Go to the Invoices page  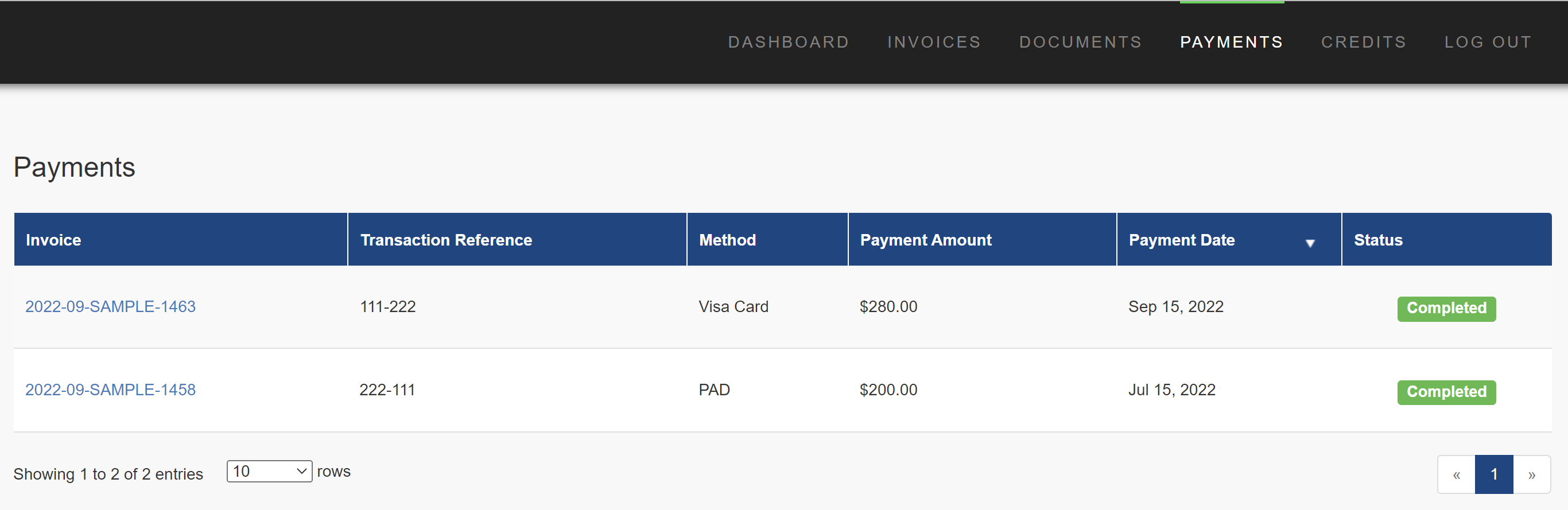[934, 42]
